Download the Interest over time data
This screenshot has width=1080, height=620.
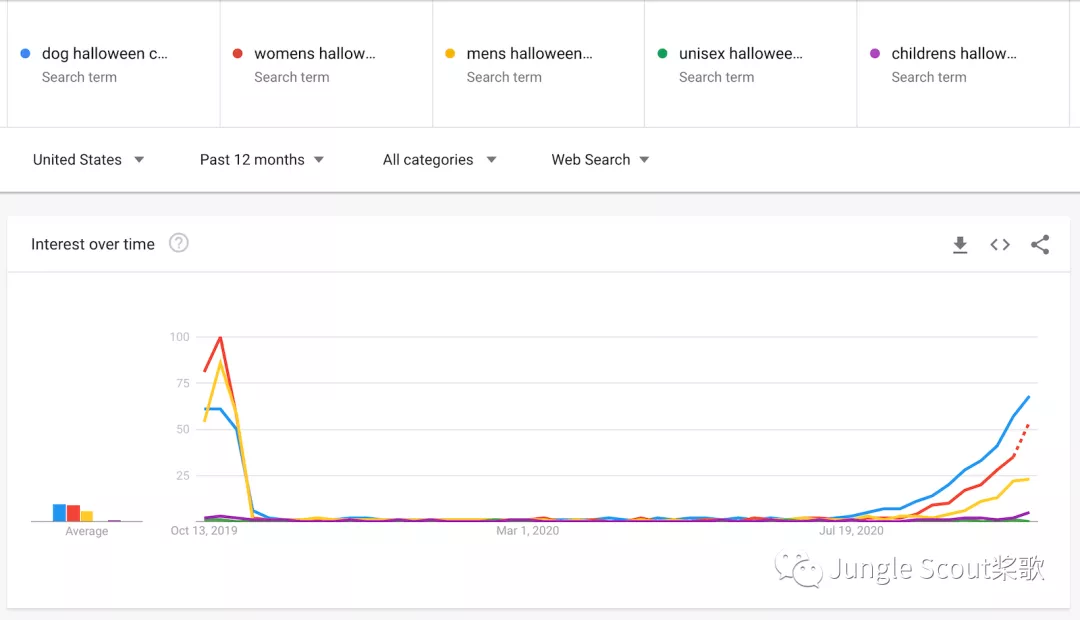[960, 245]
